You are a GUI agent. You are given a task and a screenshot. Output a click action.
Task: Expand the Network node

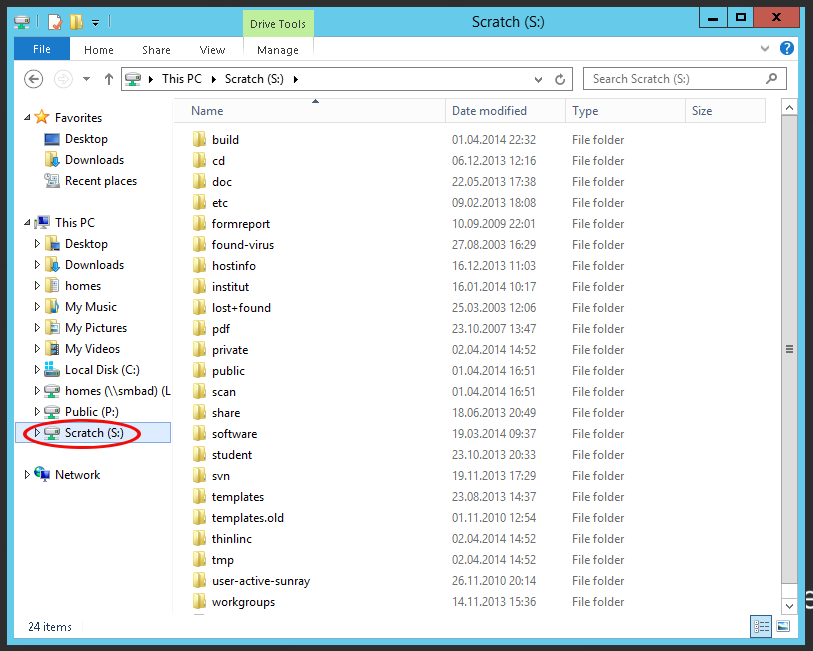click(x=27, y=474)
